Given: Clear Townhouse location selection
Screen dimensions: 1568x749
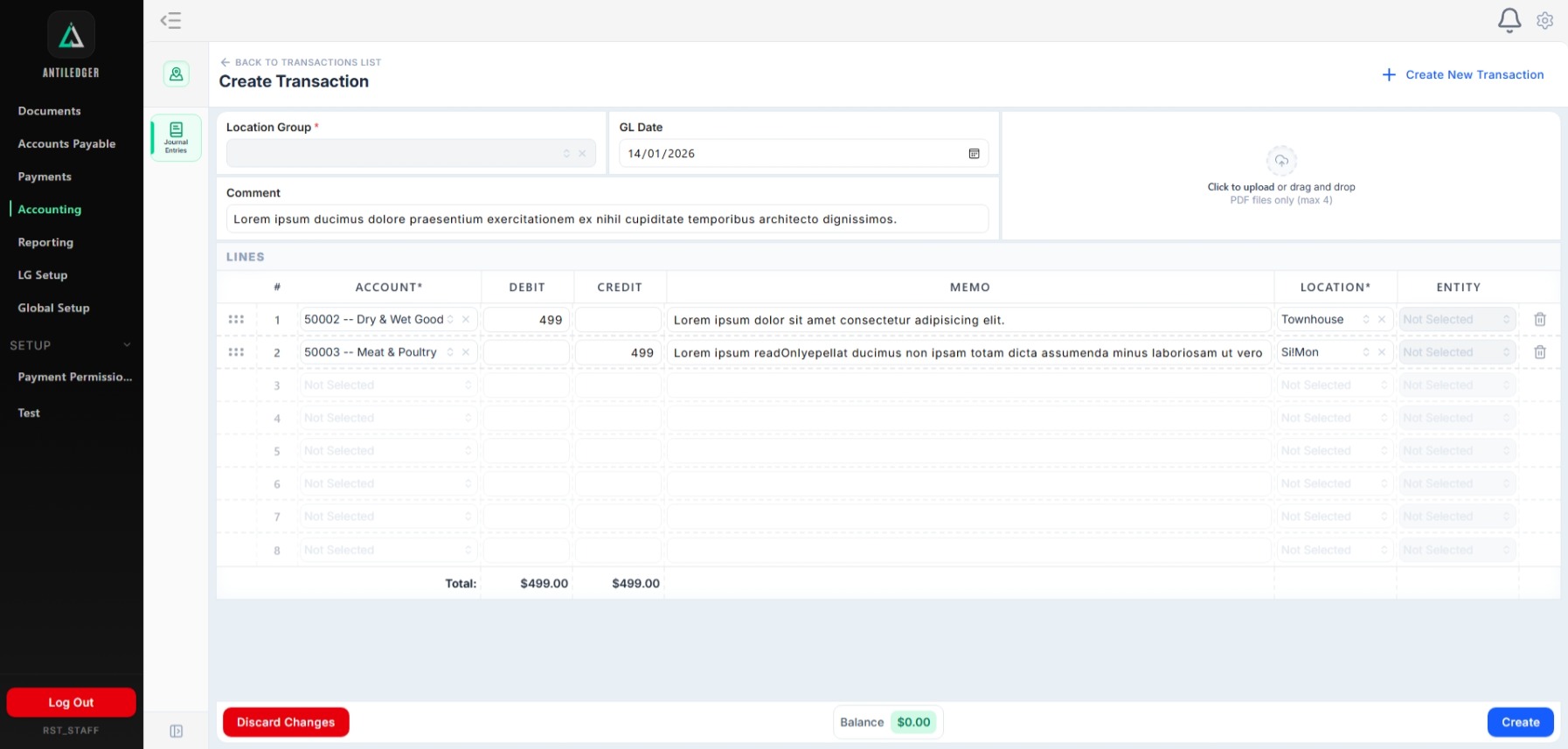Looking at the screenshot, I should (1382, 320).
